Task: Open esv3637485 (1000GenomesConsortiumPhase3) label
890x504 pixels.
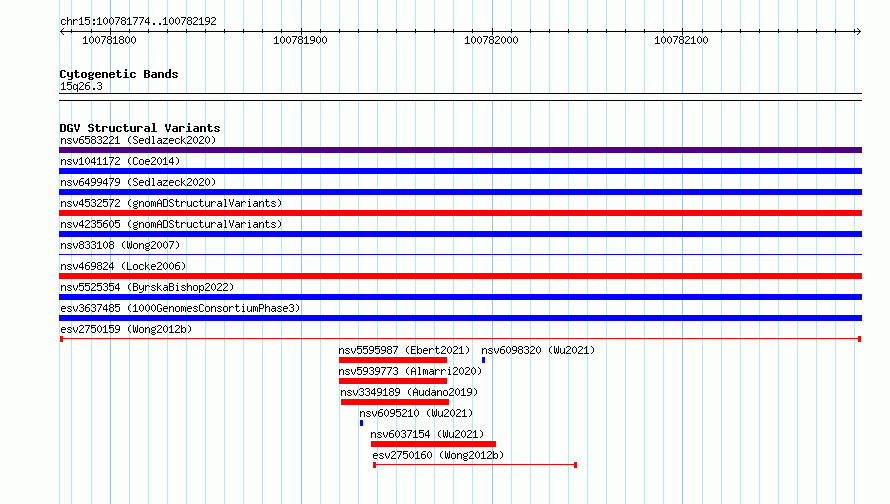Action: 180,308
